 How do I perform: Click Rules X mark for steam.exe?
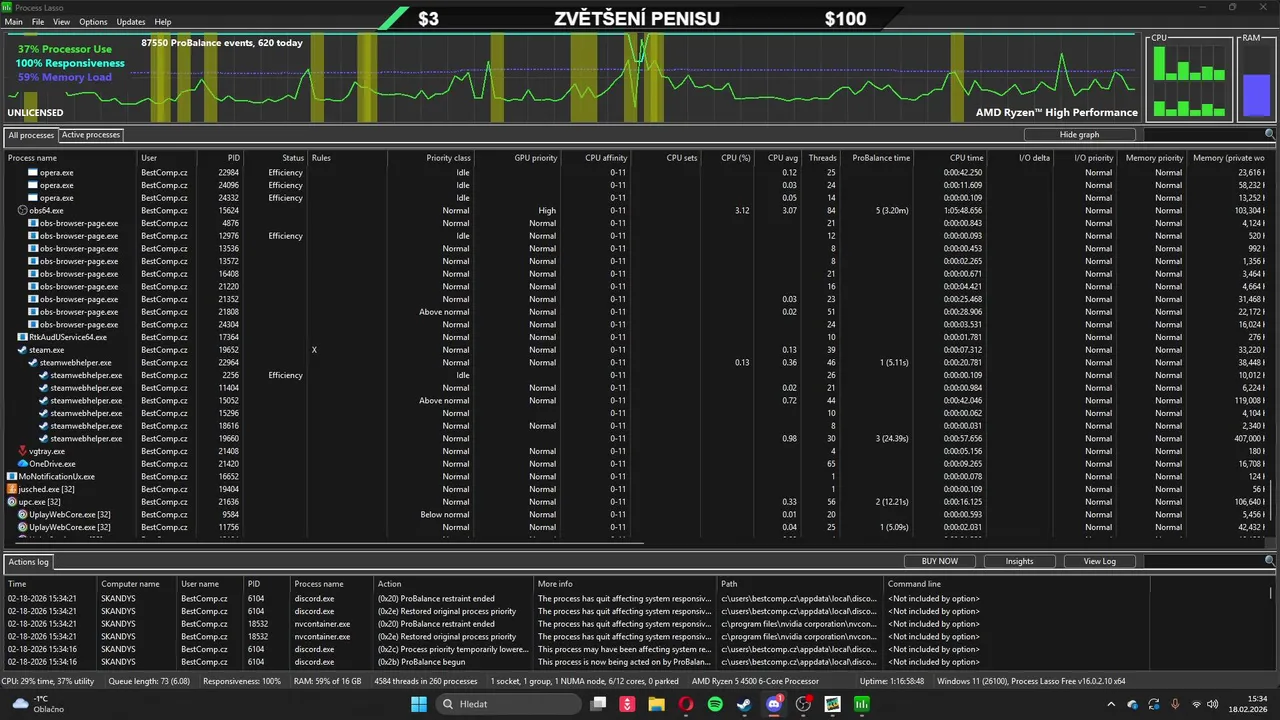(314, 350)
